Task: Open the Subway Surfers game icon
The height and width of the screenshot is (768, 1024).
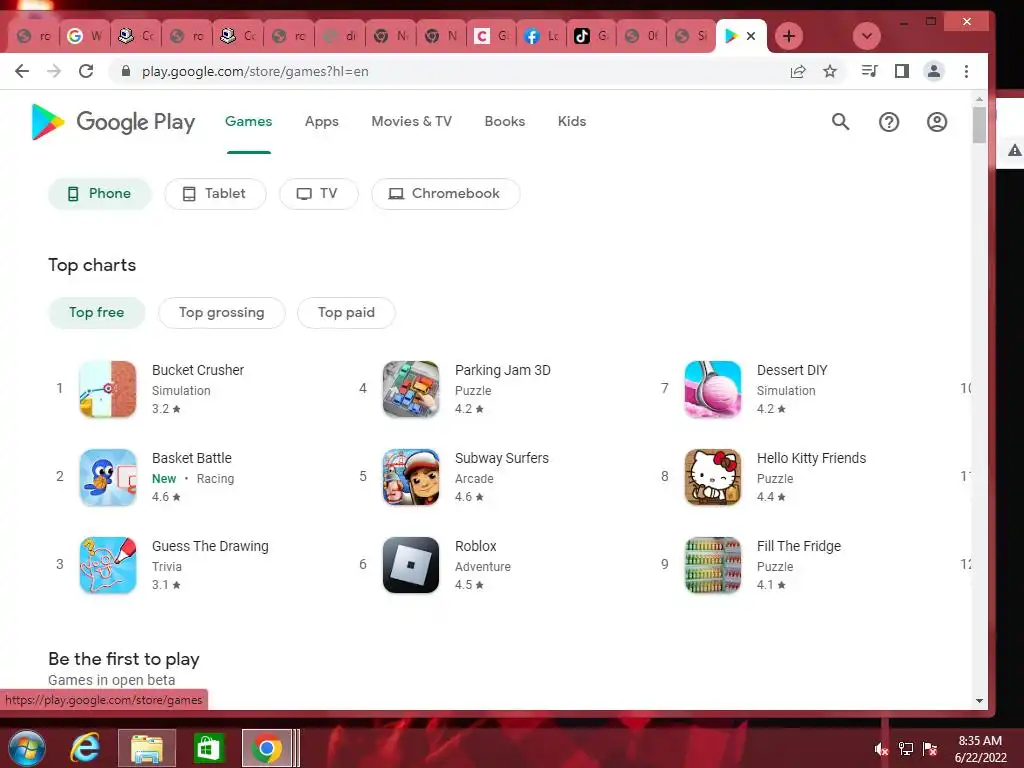Action: click(x=411, y=477)
